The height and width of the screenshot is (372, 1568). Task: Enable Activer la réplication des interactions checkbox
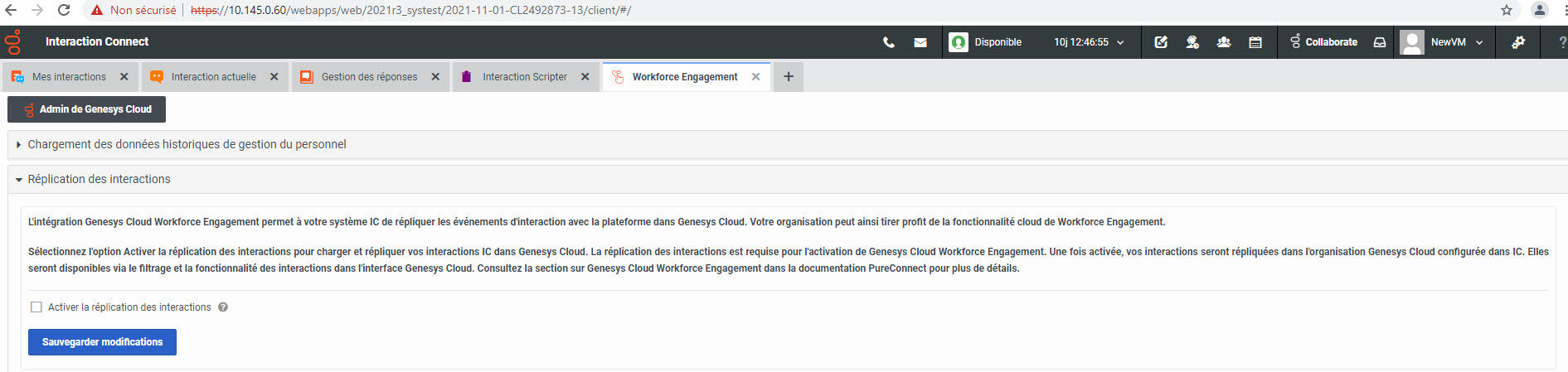pos(36,307)
